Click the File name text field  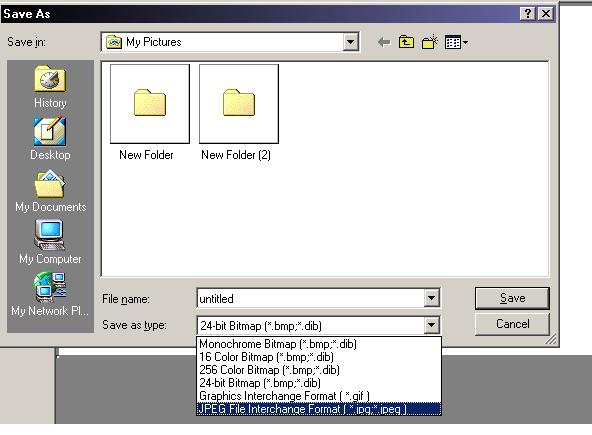[x=311, y=298]
